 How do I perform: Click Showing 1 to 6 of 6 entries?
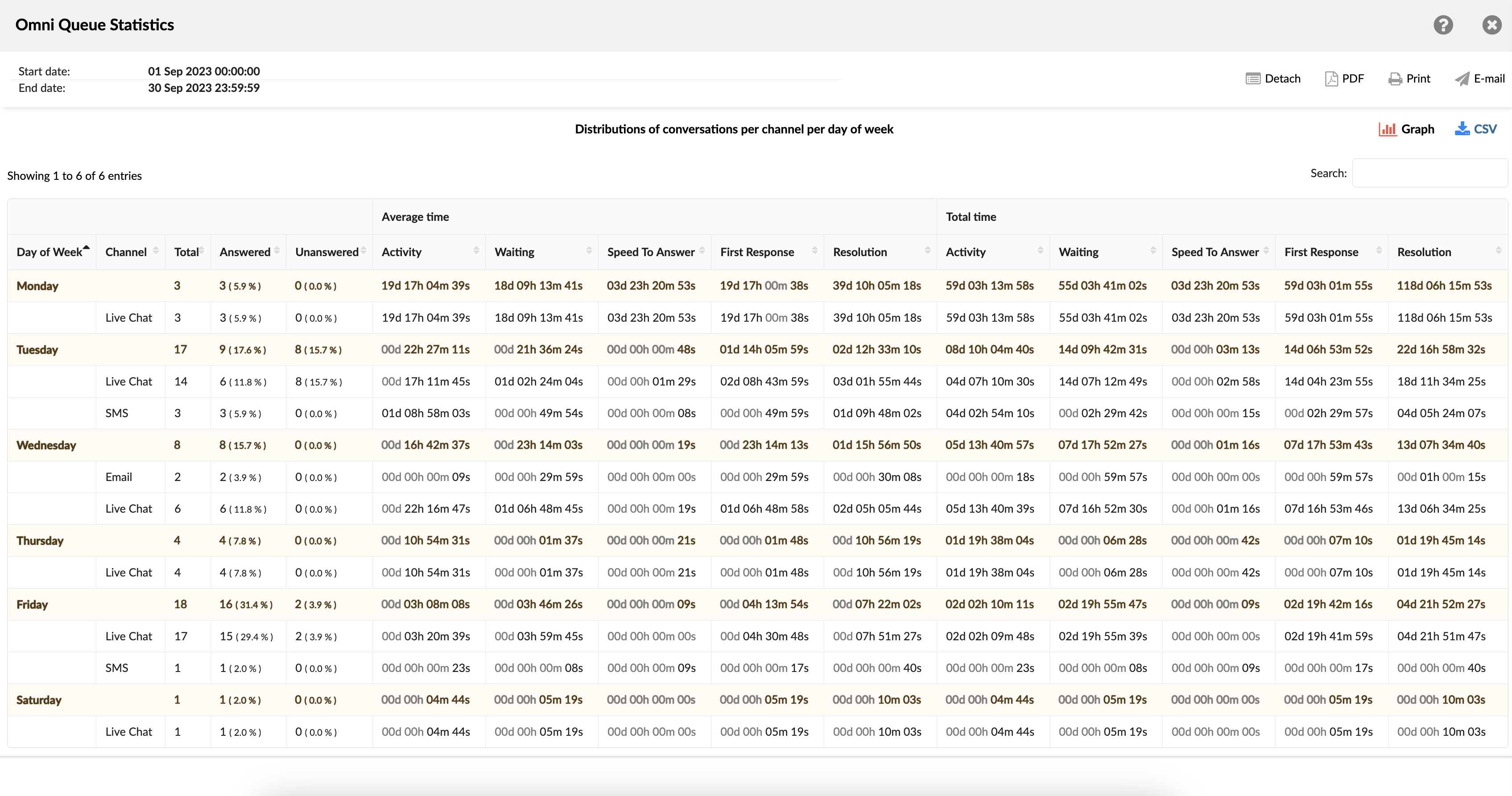[74, 176]
